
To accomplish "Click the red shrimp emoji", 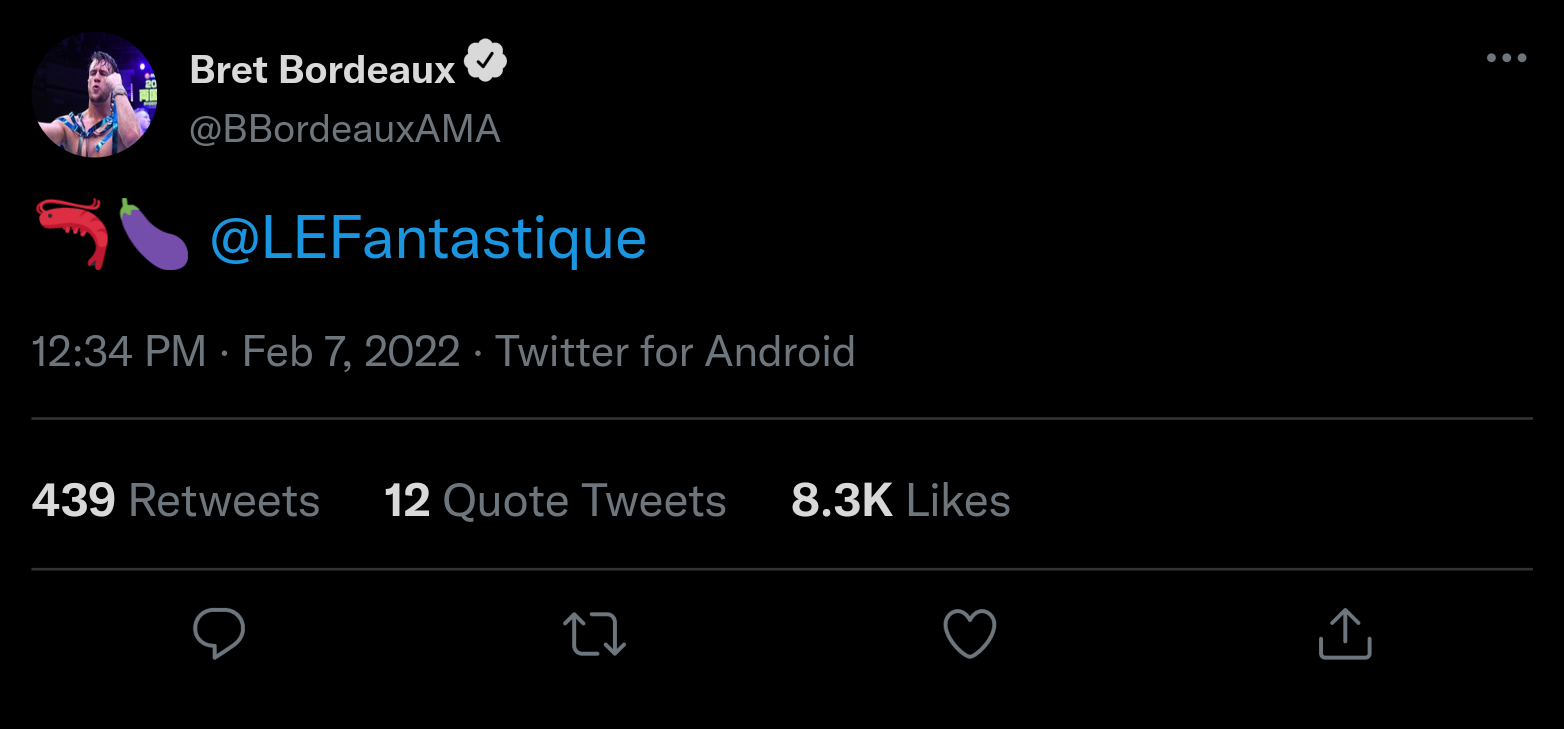I will coord(71,235).
